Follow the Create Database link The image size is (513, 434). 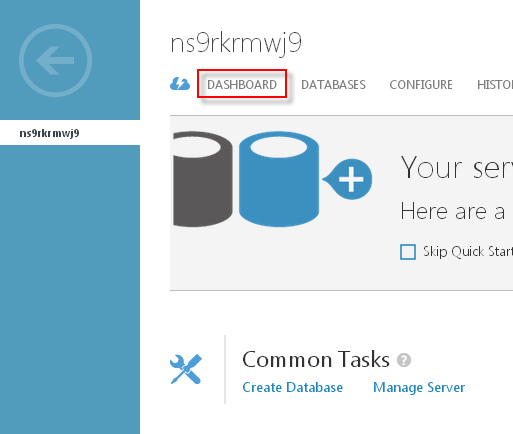pyautogui.click(x=293, y=387)
